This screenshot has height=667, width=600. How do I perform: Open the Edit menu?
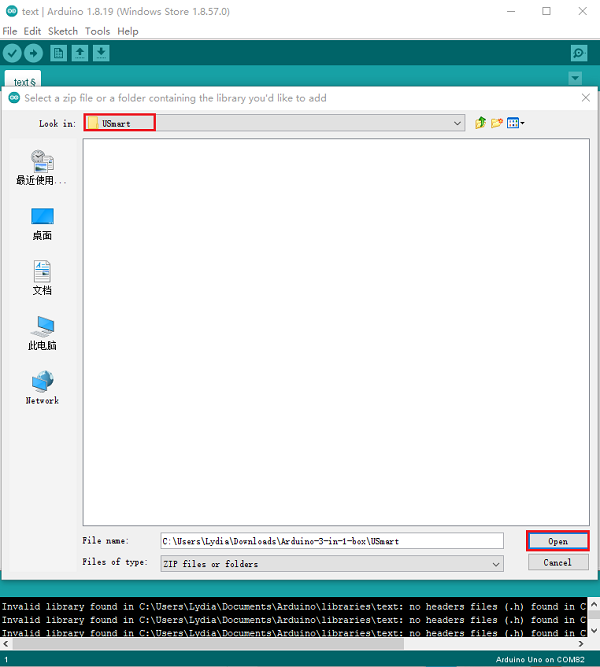(x=32, y=31)
